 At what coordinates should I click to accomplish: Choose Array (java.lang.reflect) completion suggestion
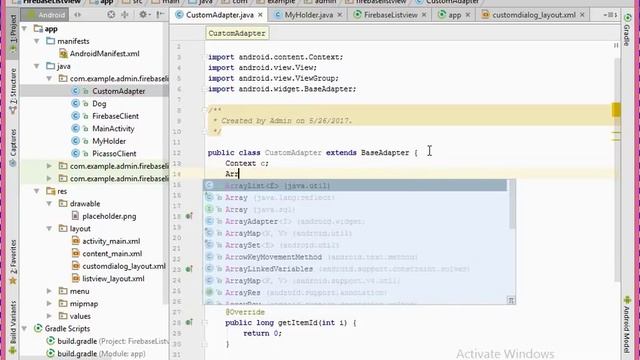[355, 198]
